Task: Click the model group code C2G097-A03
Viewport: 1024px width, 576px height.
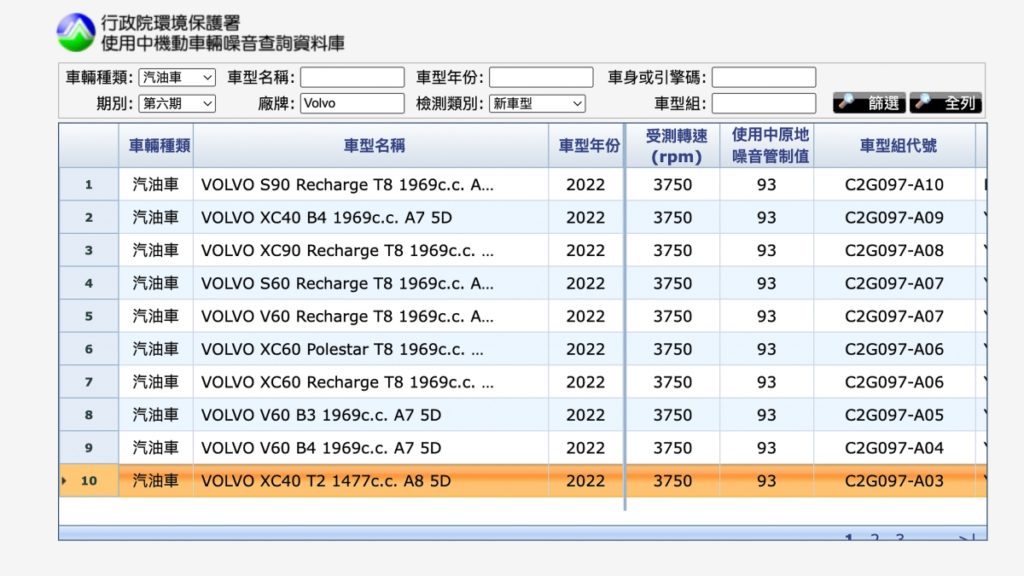Action: tap(894, 481)
